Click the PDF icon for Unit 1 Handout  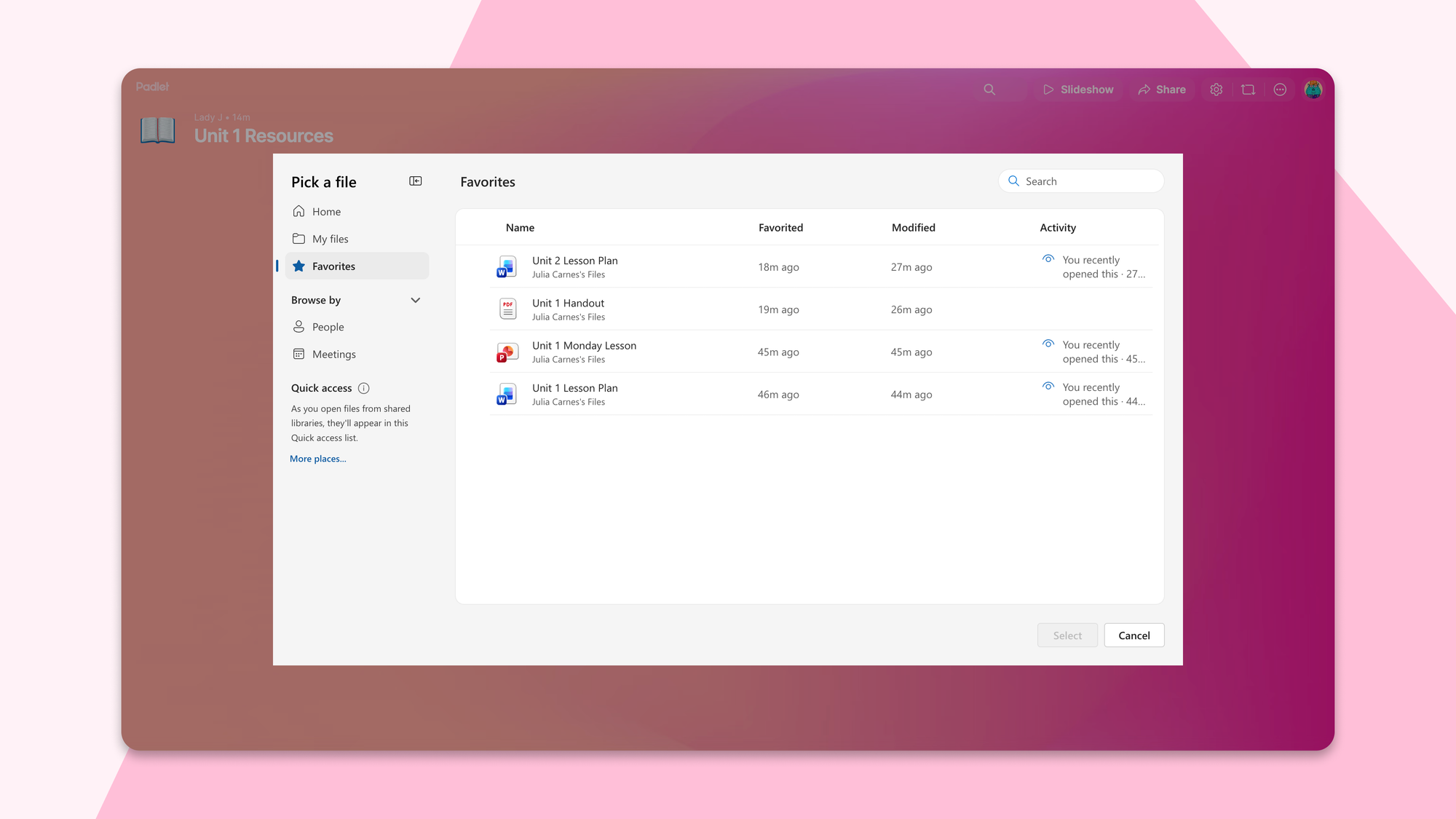[507, 309]
